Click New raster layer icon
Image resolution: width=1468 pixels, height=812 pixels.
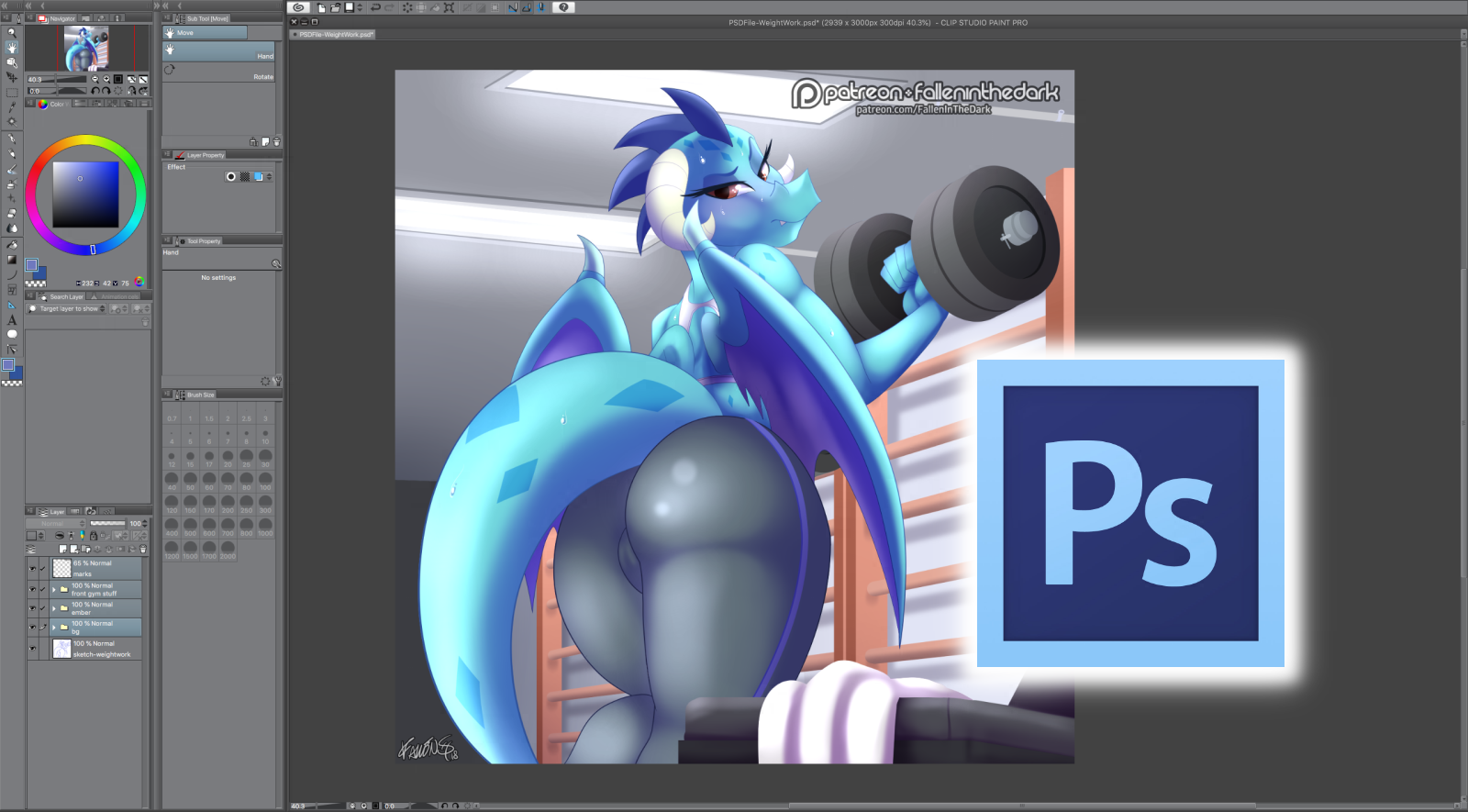click(x=62, y=549)
